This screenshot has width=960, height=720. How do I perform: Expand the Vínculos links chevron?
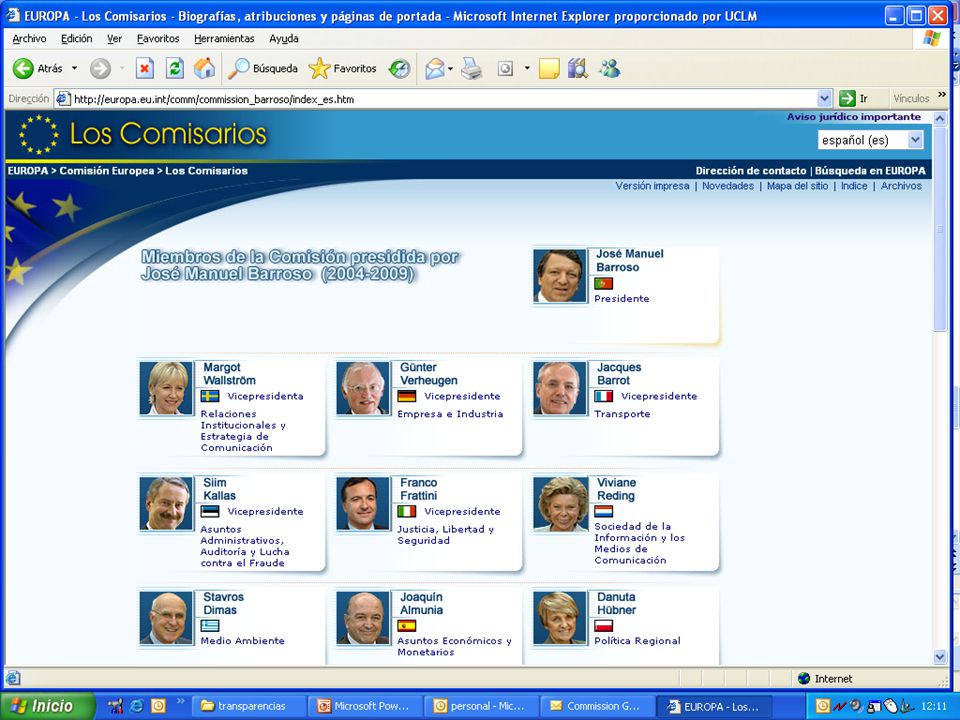point(942,96)
